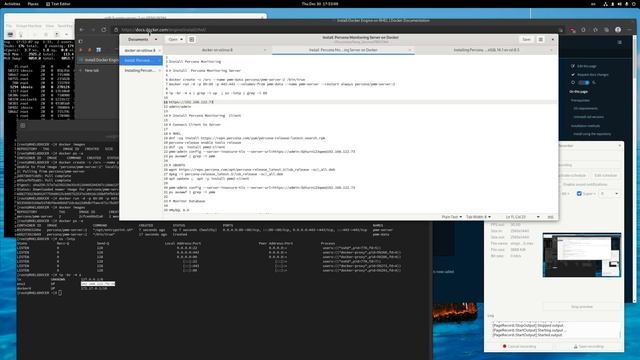Click the clock in the top bar
This screenshot has height=360, width=640.
(320, 4)
